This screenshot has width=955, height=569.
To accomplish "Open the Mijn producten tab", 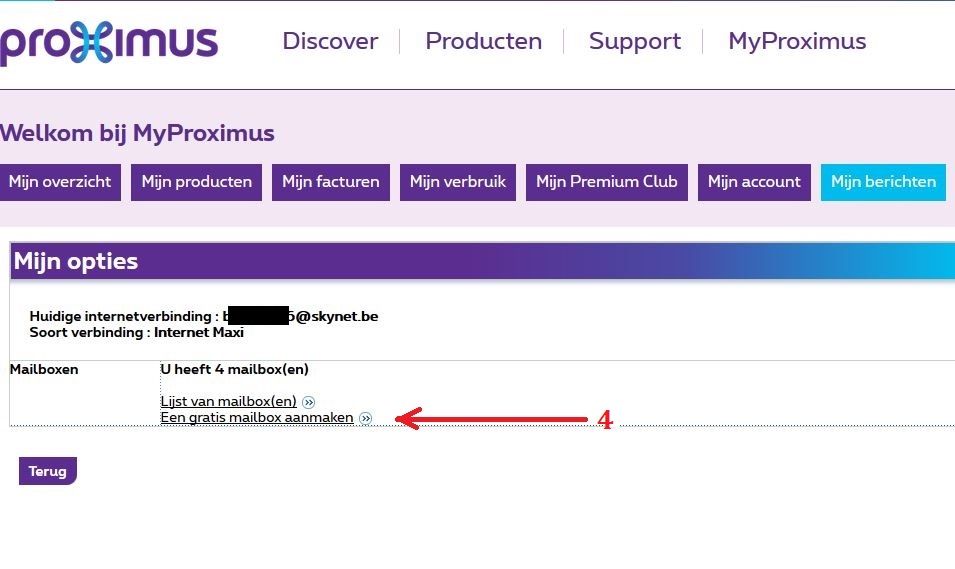I will point(196,182).
